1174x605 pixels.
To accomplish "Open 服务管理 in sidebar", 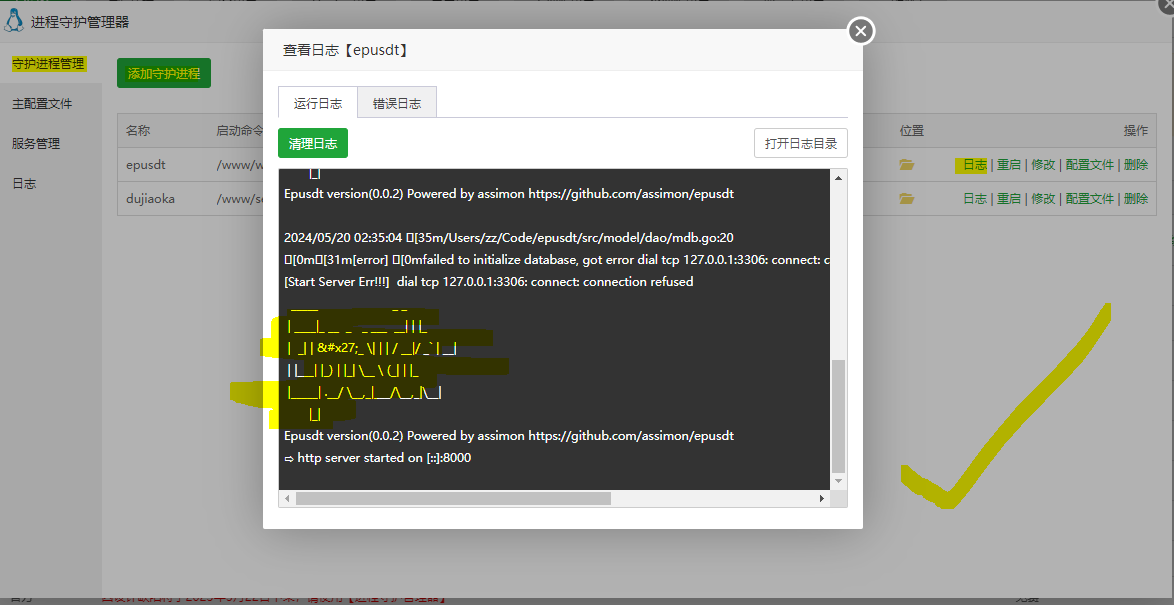I will pos(36,144).
